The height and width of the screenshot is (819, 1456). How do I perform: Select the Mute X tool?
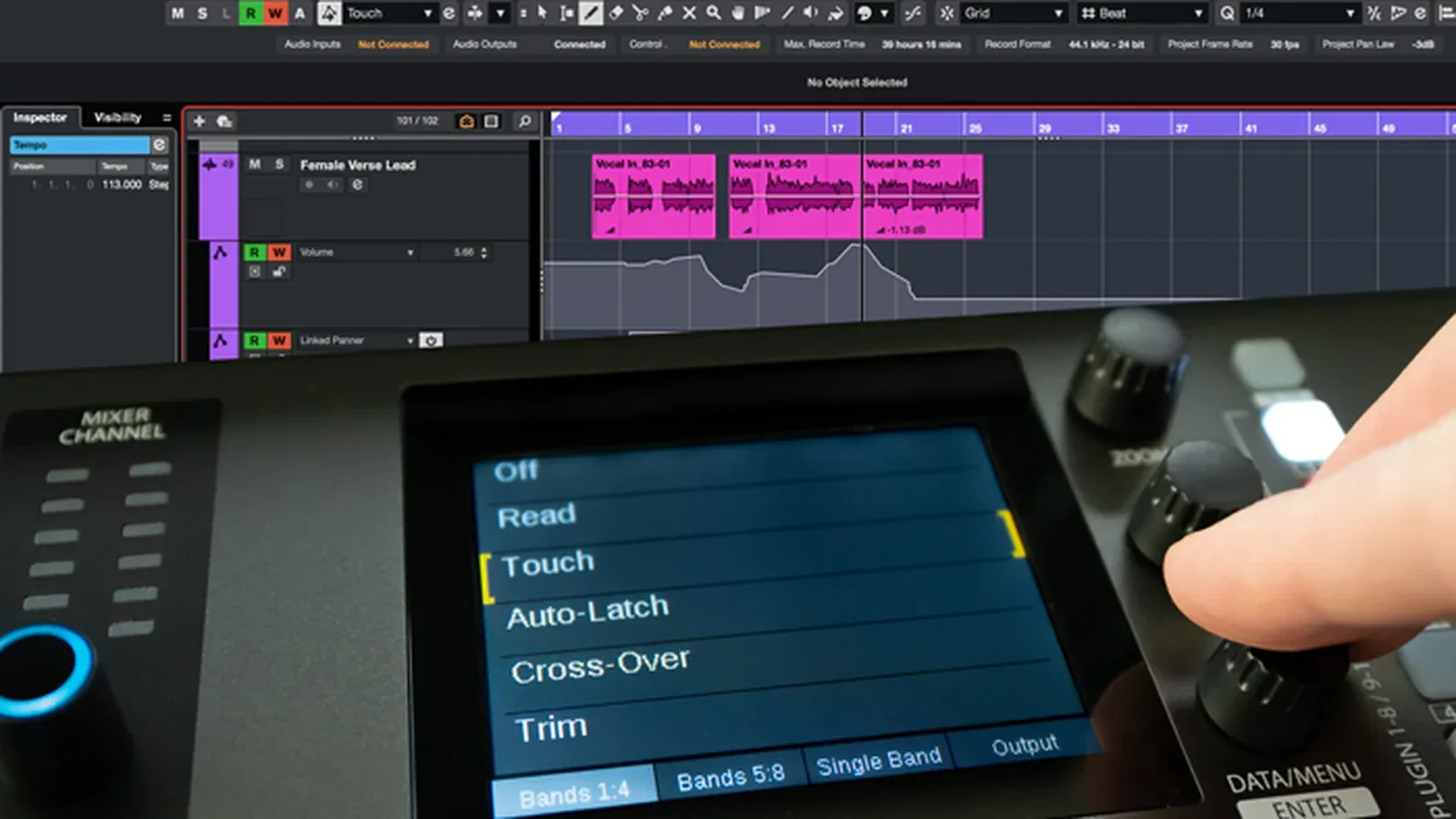coord(689,13)
